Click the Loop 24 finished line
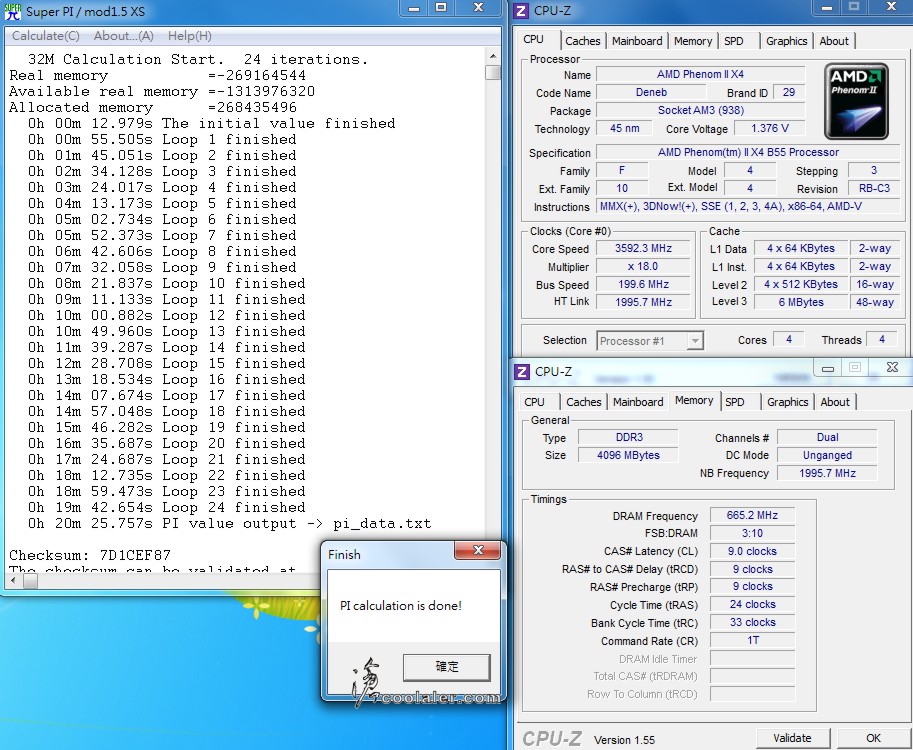 point(167,507)
